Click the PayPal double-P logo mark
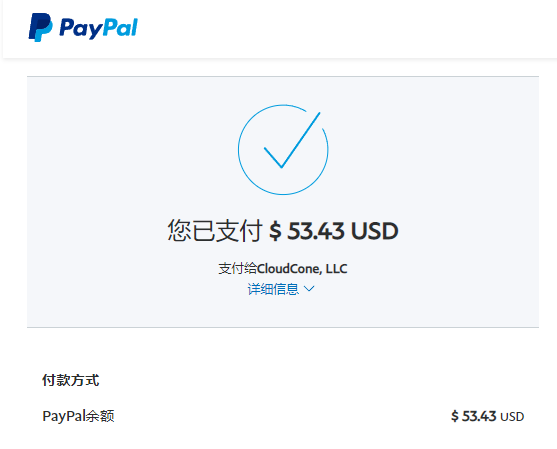Screen dimensions: 557x449 coord(40,27)
